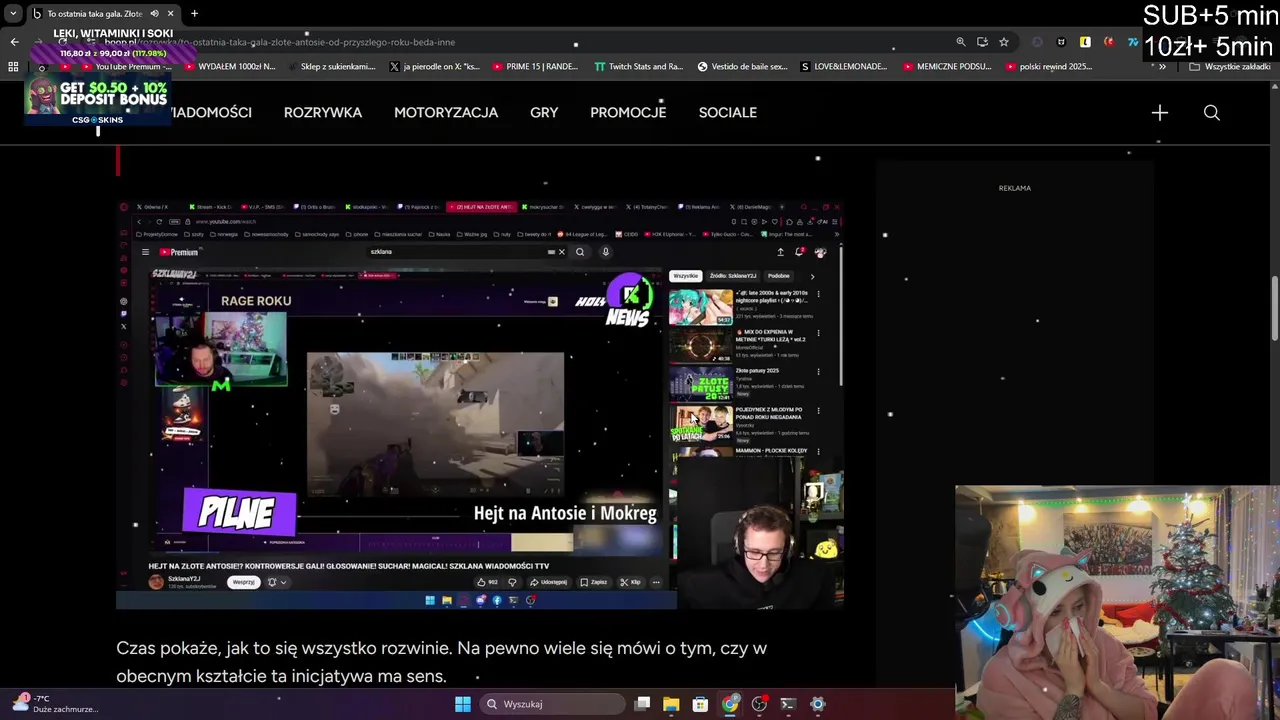The image size is (1280, 720).
Task: Expand the tab search dropdown arrow
Action: click(x=13, y=14)
